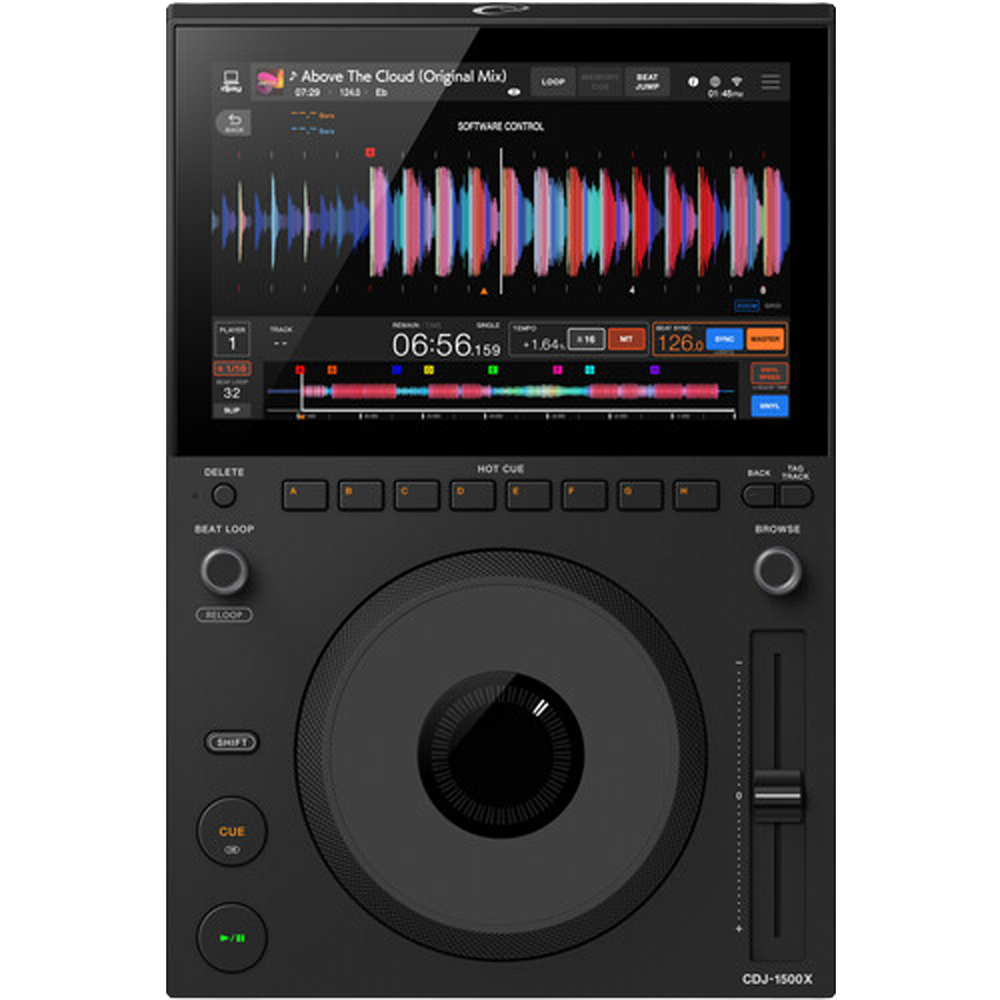The height and width of the screenshot is (1000, 1000).
Task: Tap the red hot cue marker above the waveform
Action: [x=370, y=152]
